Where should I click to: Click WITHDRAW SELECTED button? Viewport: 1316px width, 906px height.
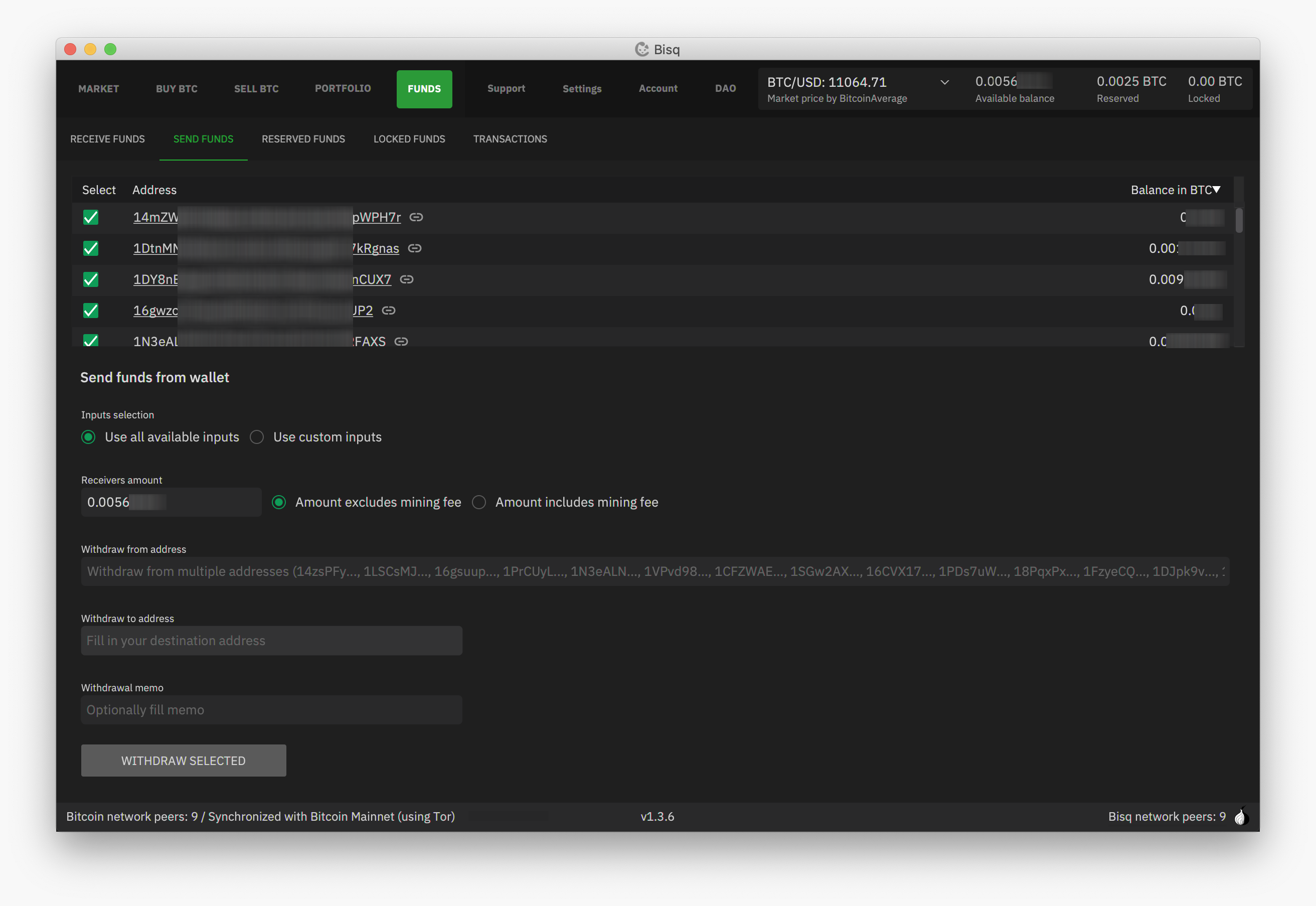pos(183,761)
